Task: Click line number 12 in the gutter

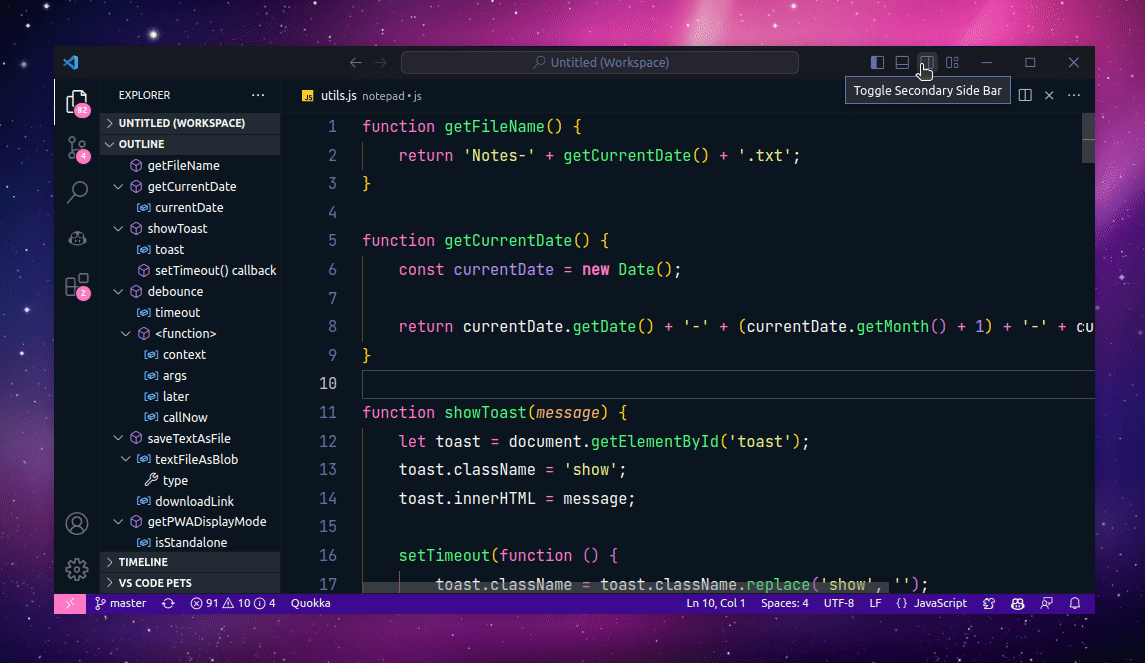Action: pos(328,441)
